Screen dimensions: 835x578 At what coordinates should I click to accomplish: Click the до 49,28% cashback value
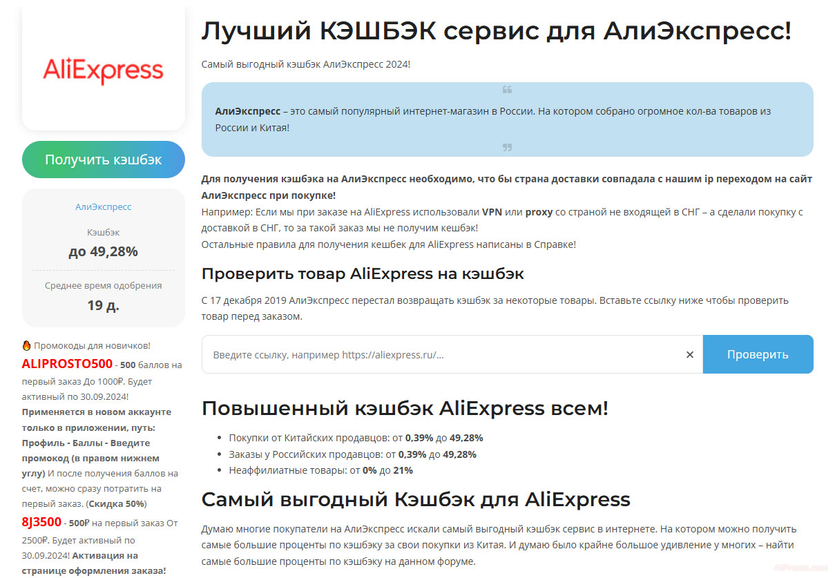tap(103, 252)
